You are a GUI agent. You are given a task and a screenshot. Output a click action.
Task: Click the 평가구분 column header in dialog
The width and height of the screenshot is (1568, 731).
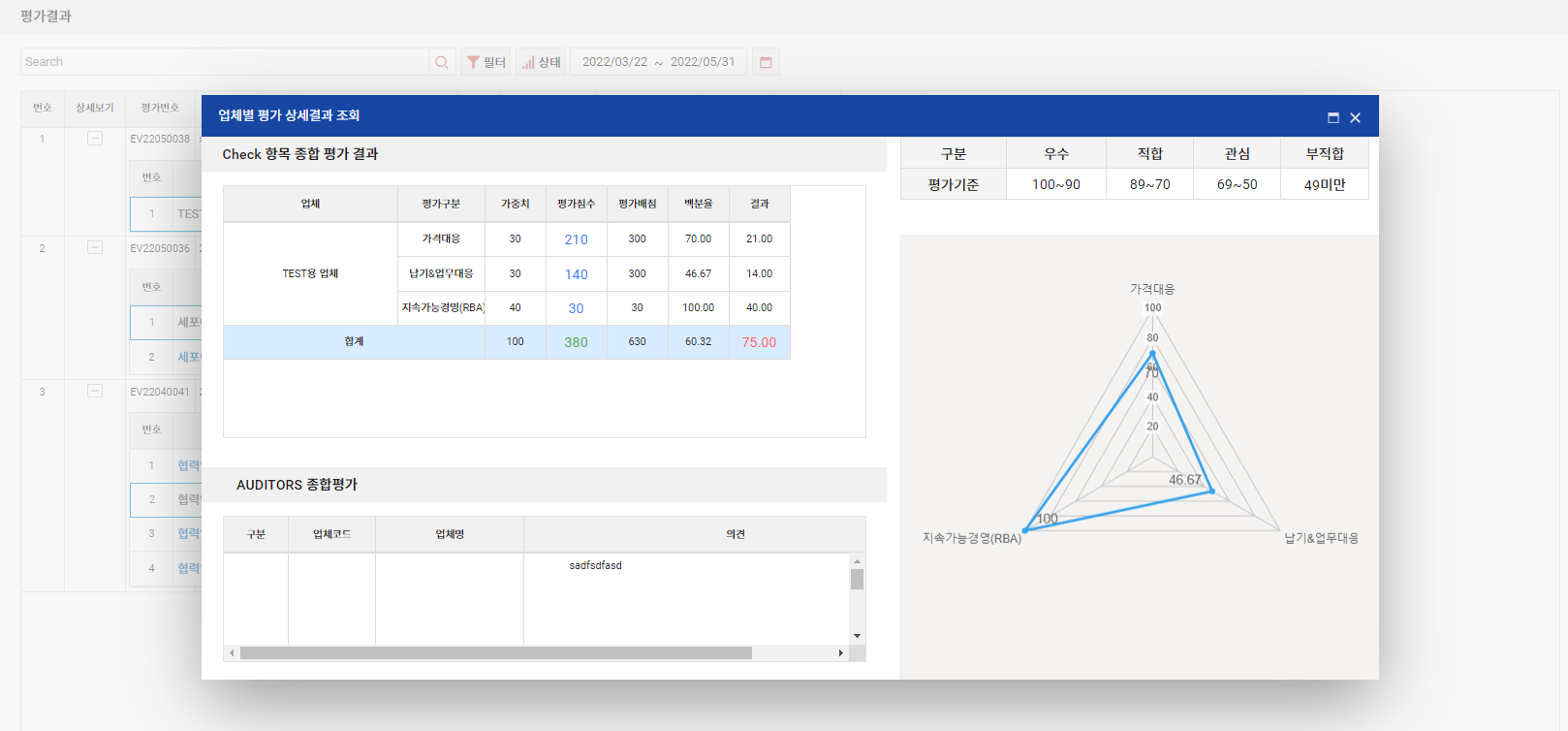441,204
